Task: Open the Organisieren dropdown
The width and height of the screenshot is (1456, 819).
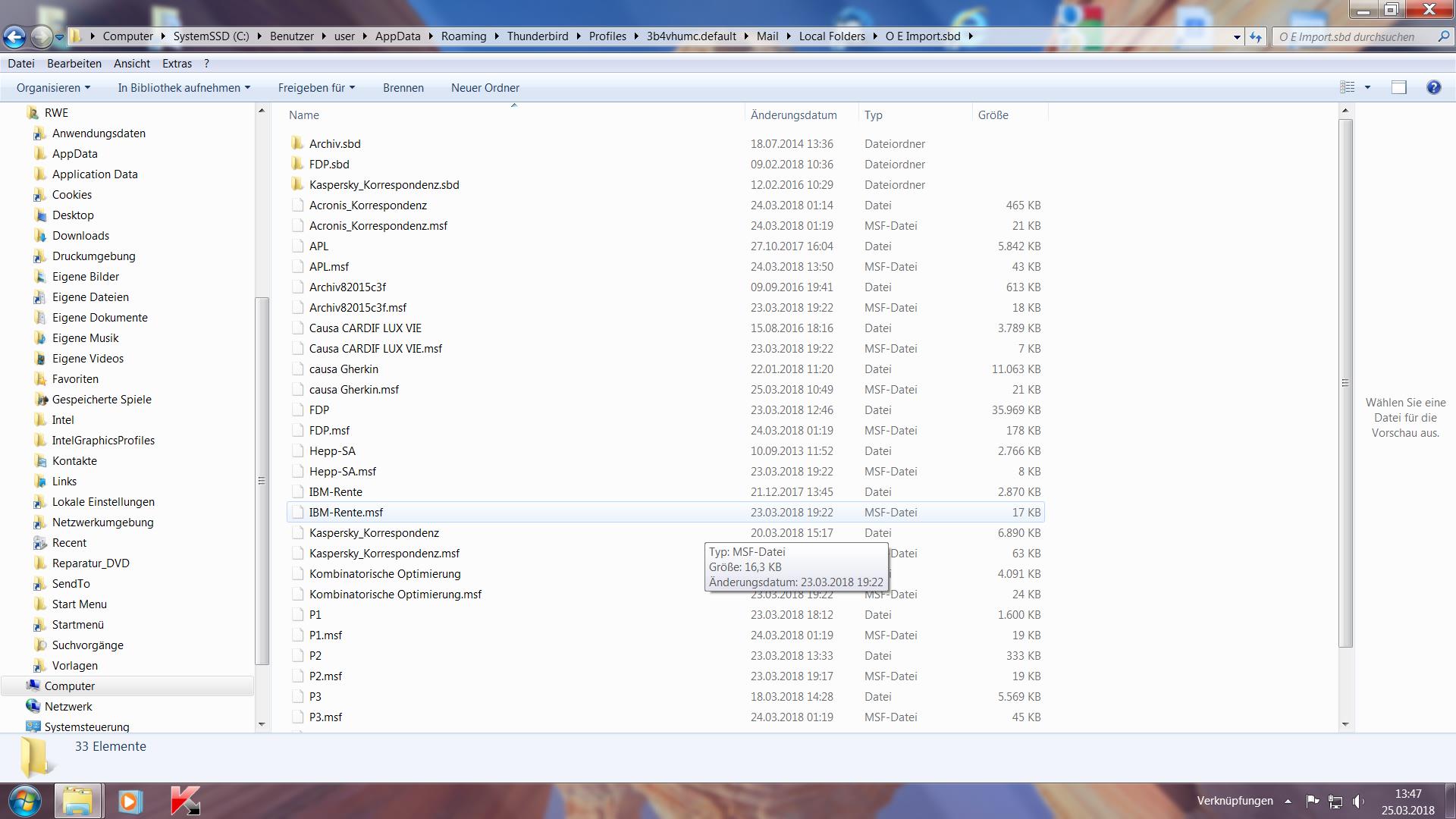Action: pyautogui.click(x=53, y=87)
